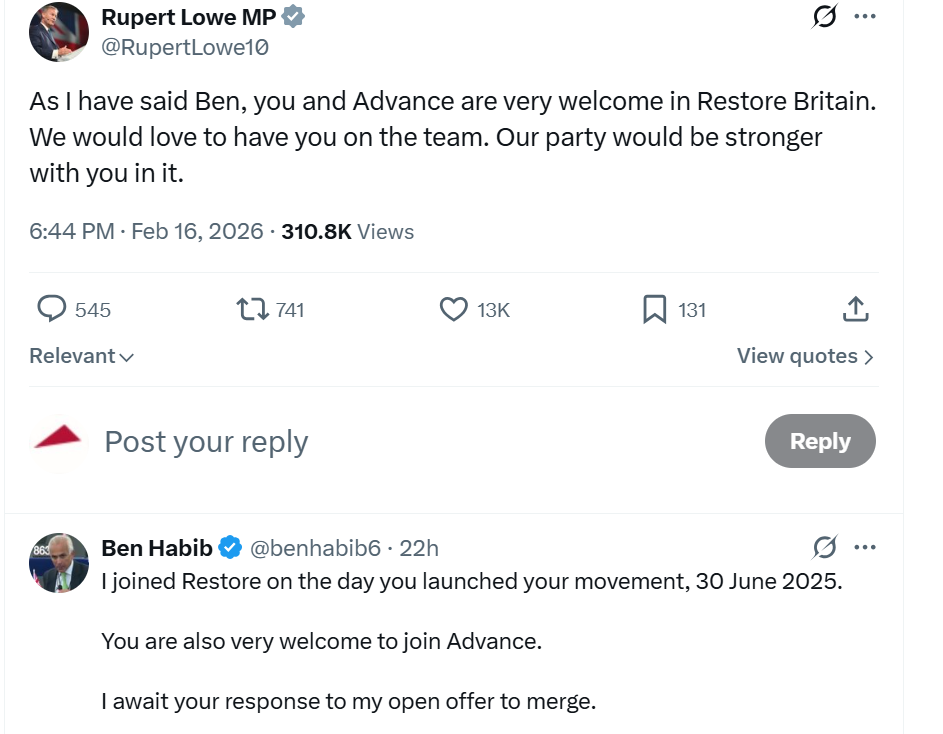Bookmark Rupert Lowe's post

pyautogui.click(x=654, y=309)
